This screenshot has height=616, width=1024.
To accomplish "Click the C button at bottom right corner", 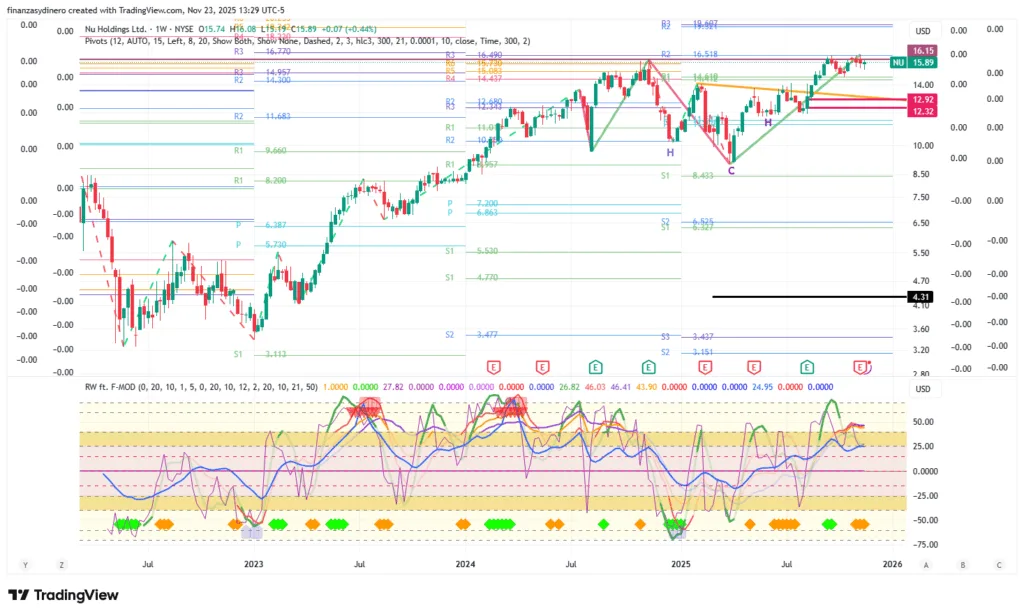I will pos(997,564).
